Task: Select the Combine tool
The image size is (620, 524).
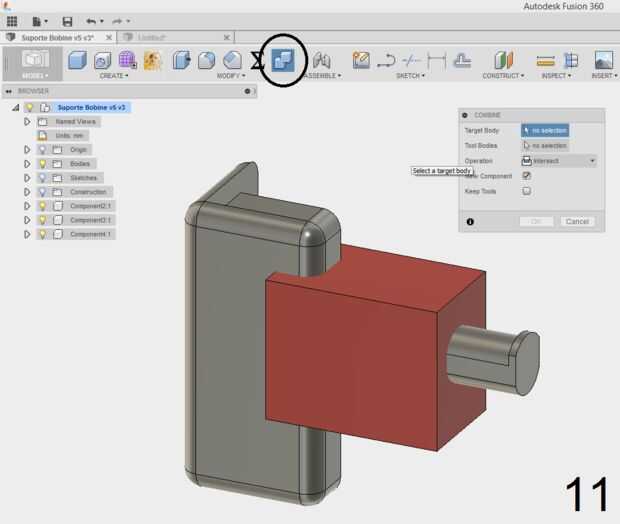Action: coord(283,60)
